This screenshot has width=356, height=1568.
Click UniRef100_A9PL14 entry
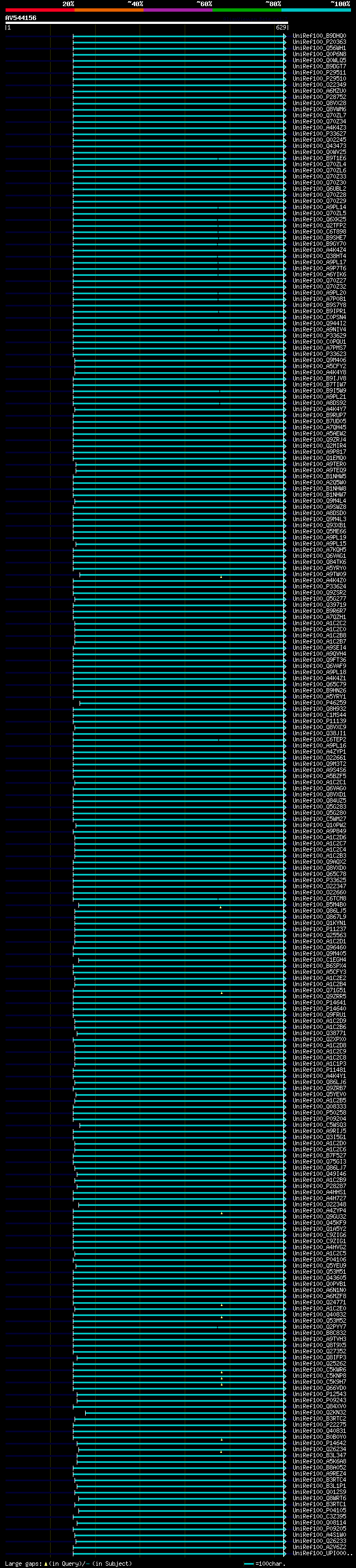point(319,207)
